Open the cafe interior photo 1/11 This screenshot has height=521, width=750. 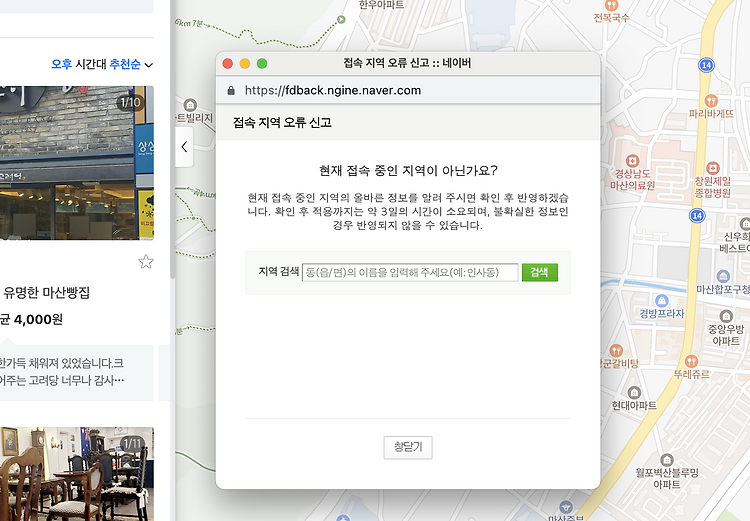pos(77,474)
